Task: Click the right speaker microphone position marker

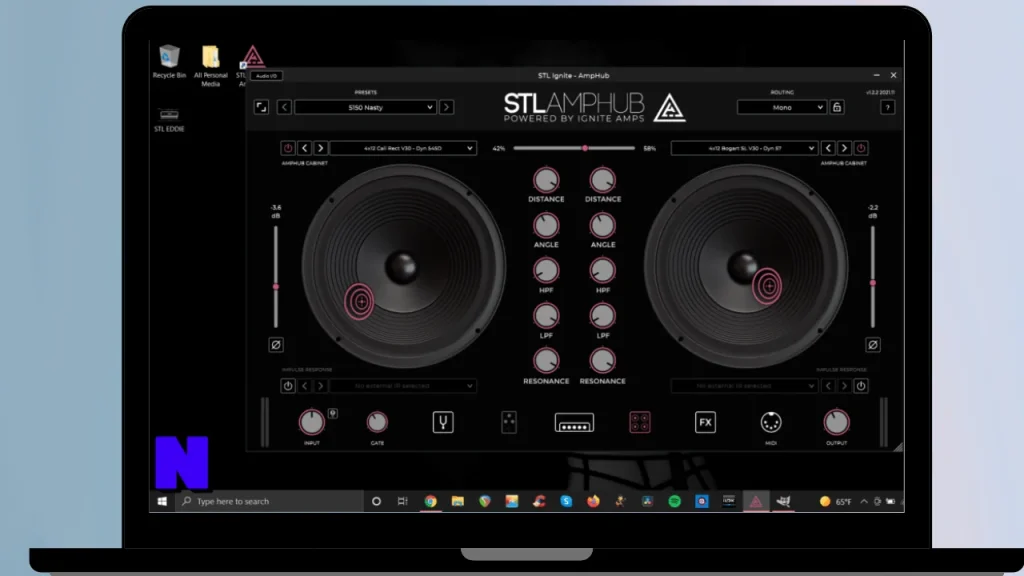Action: [x=767, y=285]
